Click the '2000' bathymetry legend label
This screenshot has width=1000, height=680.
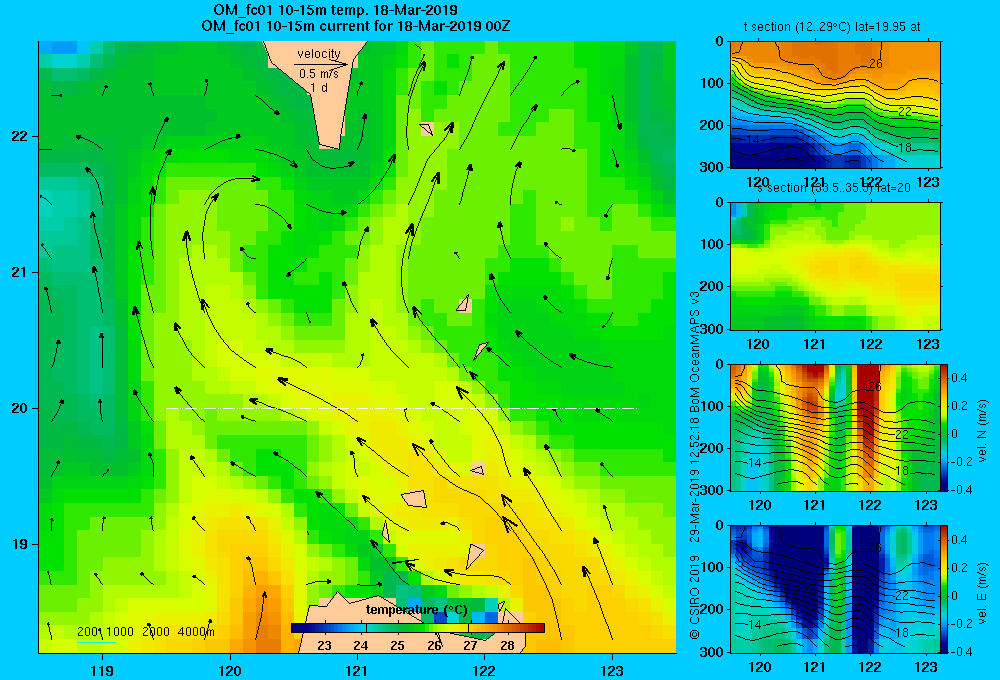click(156, 632)
